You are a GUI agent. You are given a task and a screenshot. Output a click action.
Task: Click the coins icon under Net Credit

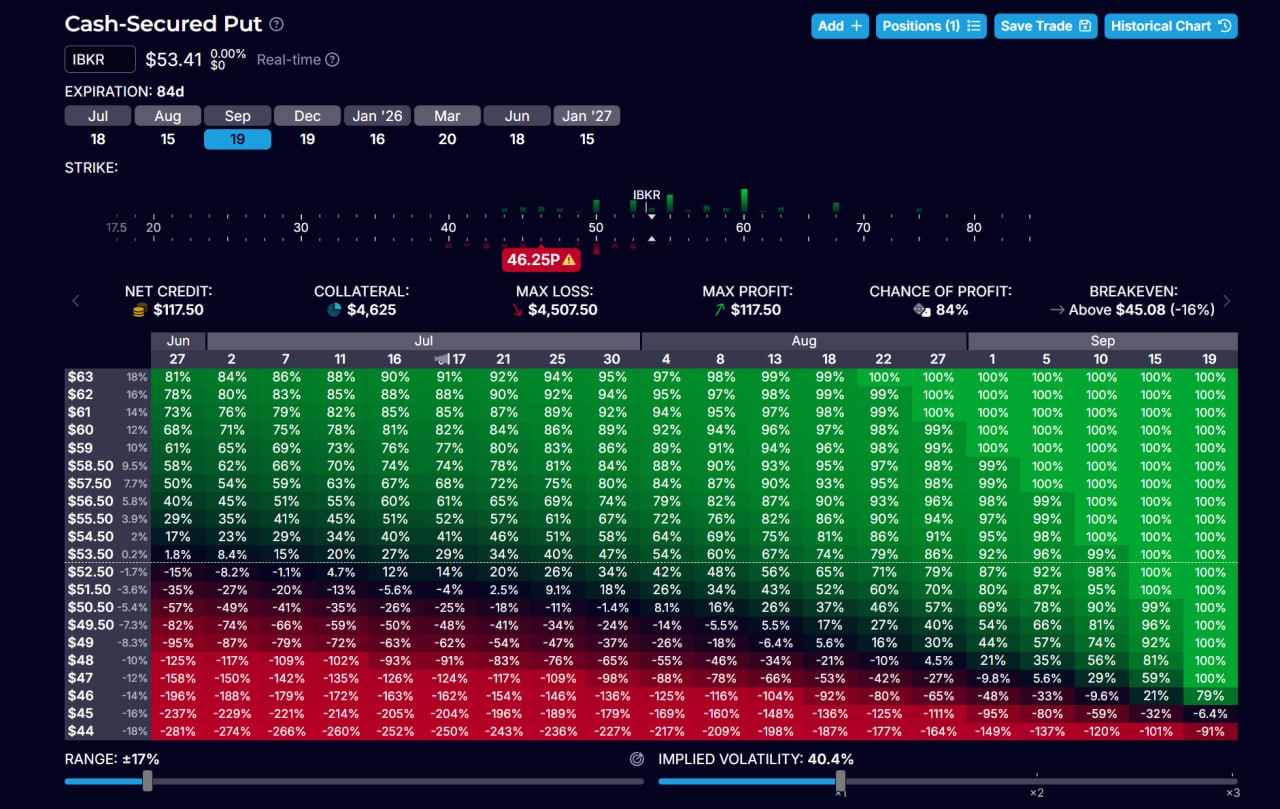(140, 310)
